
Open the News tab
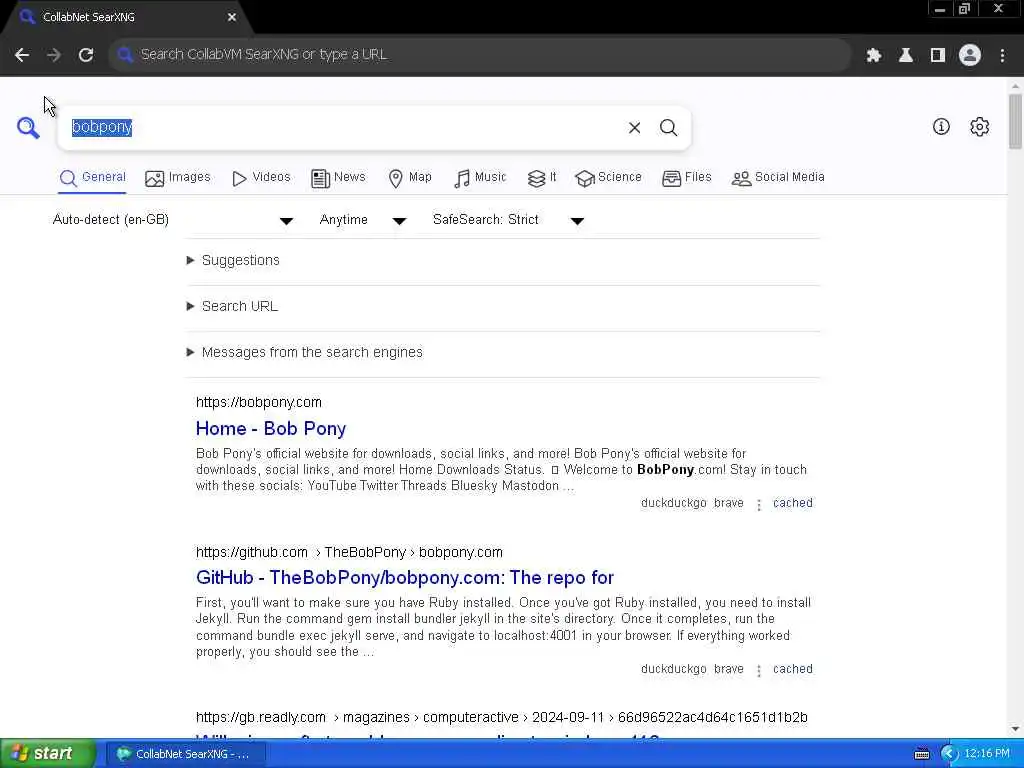338,178
